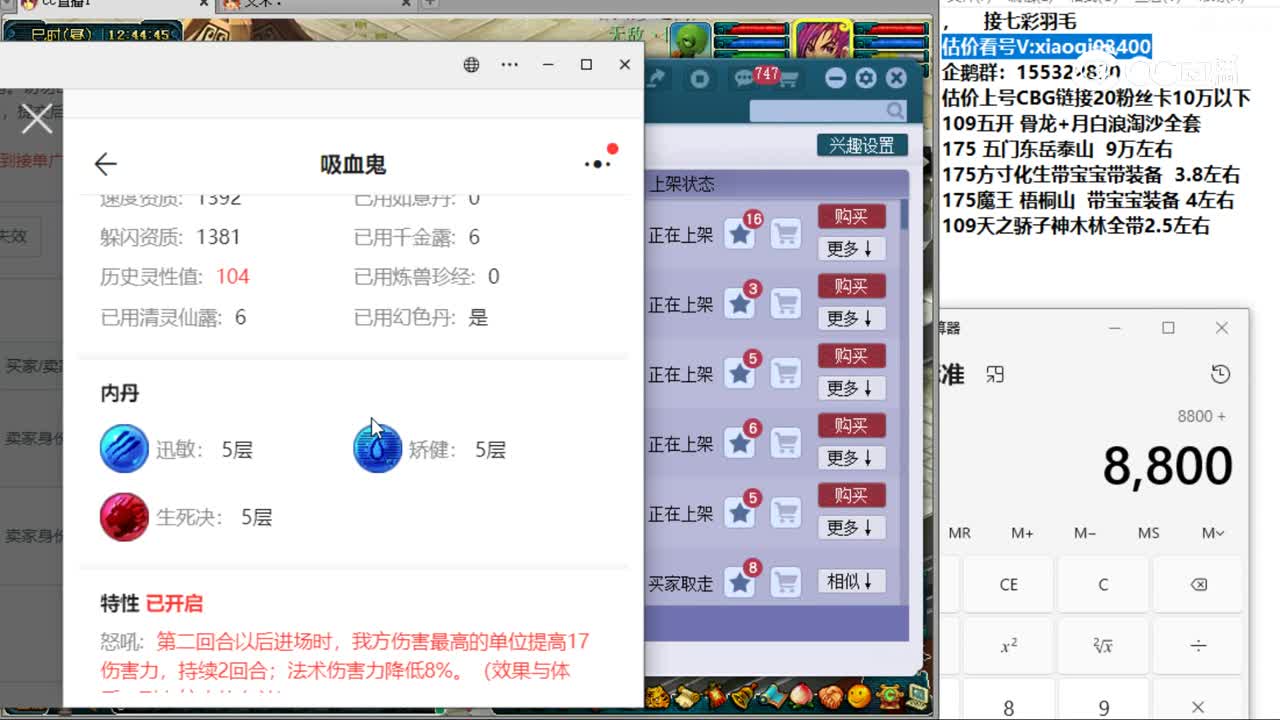
Task: Expand 相似 dropdown in the 买家取走 row
Action: (x=851, y=581)
